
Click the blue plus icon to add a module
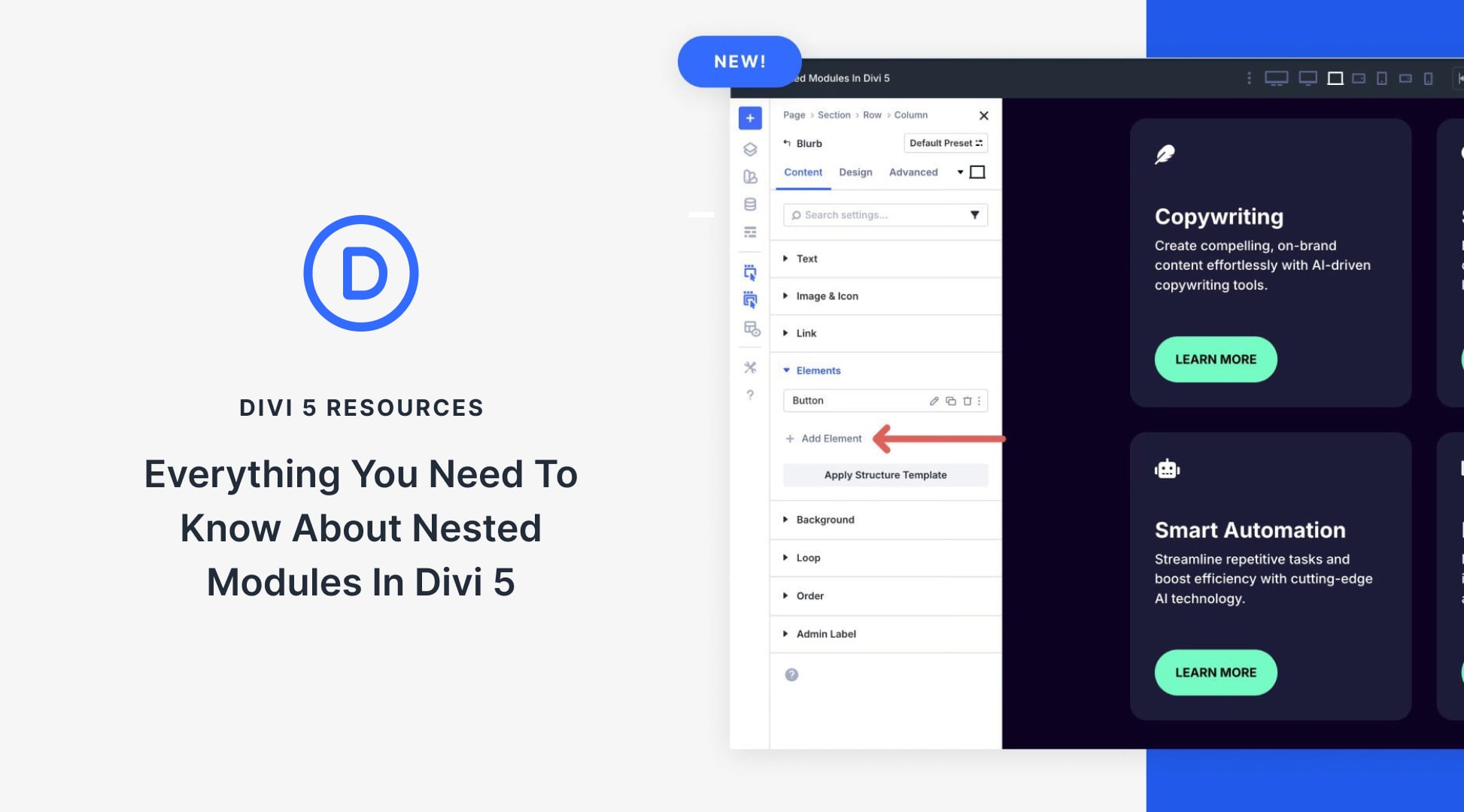click(750, 118)
